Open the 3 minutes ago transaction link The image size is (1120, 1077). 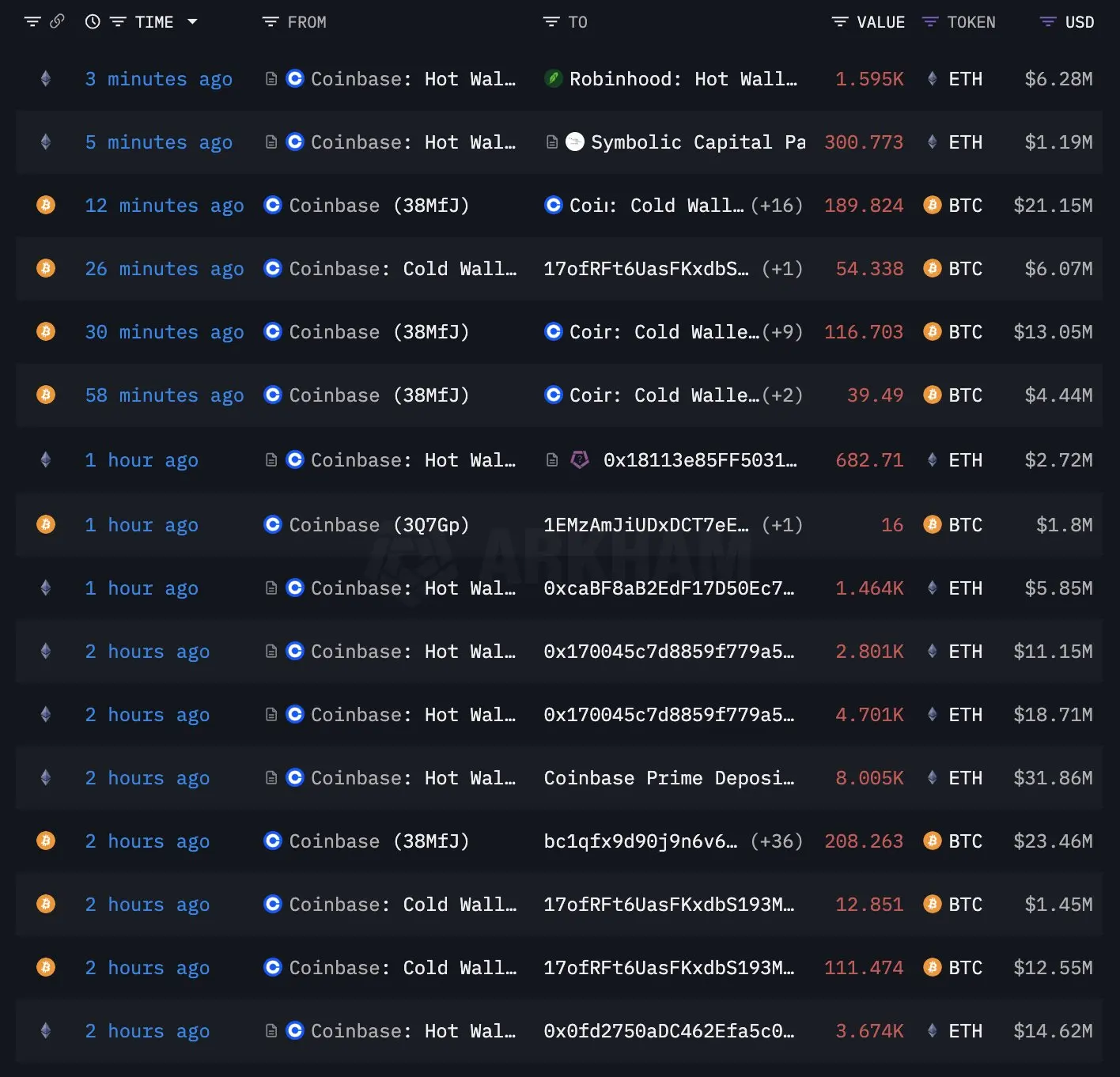(x=159, y=79)
